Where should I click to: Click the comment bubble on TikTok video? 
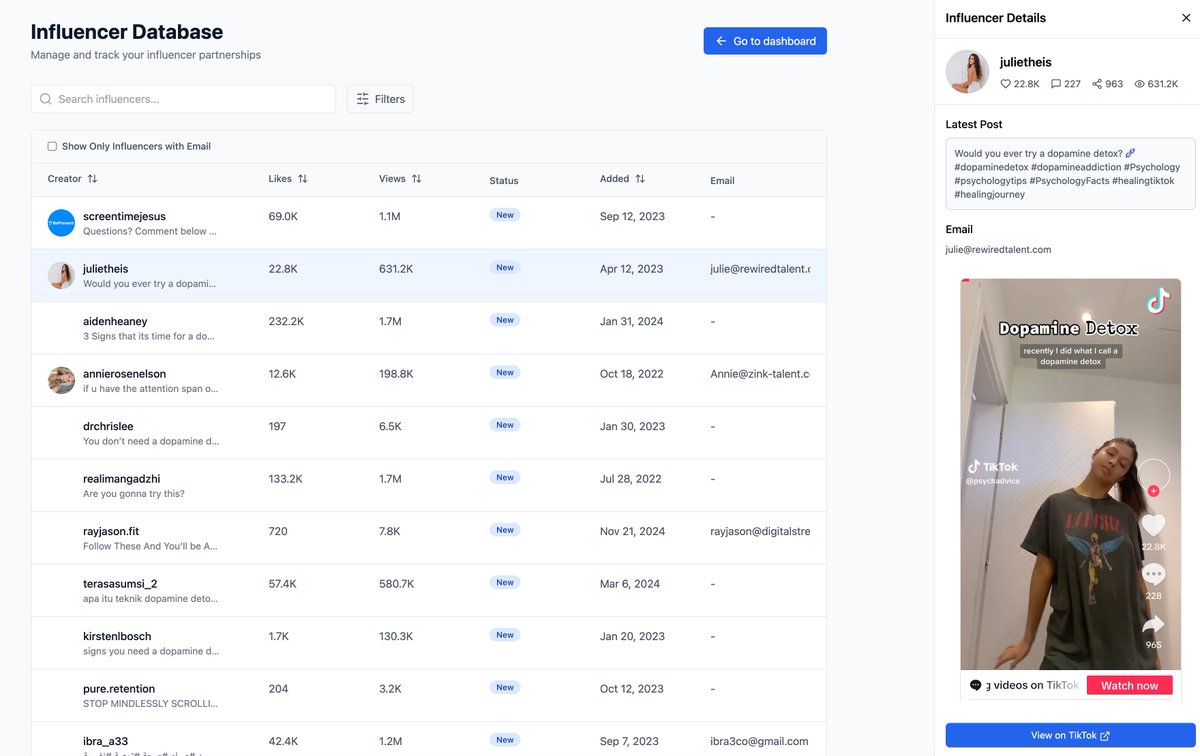1153,574
